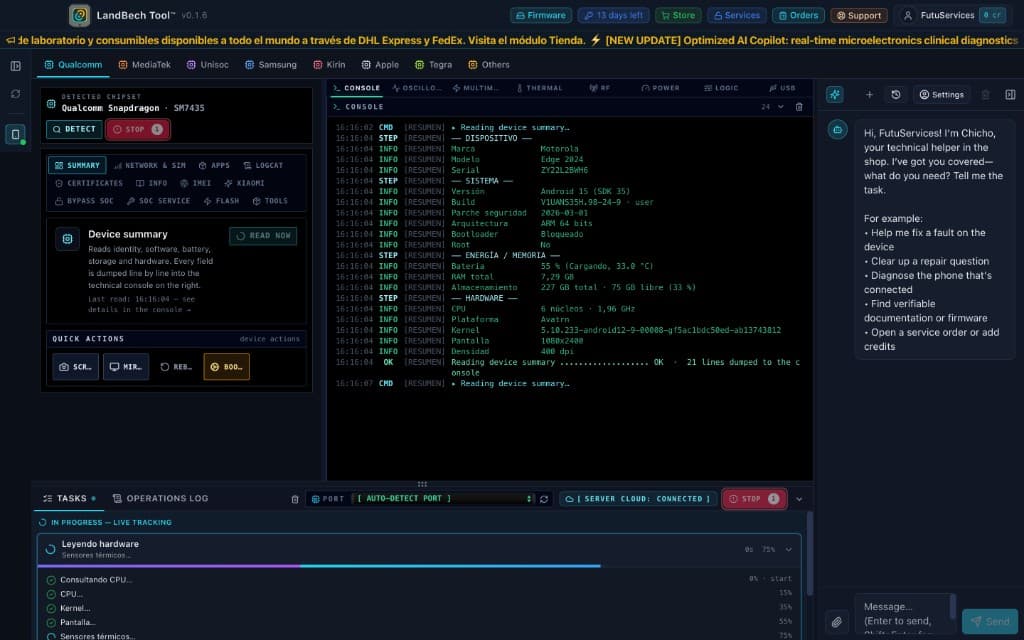Click the chat Message input field

coord(903,615)
